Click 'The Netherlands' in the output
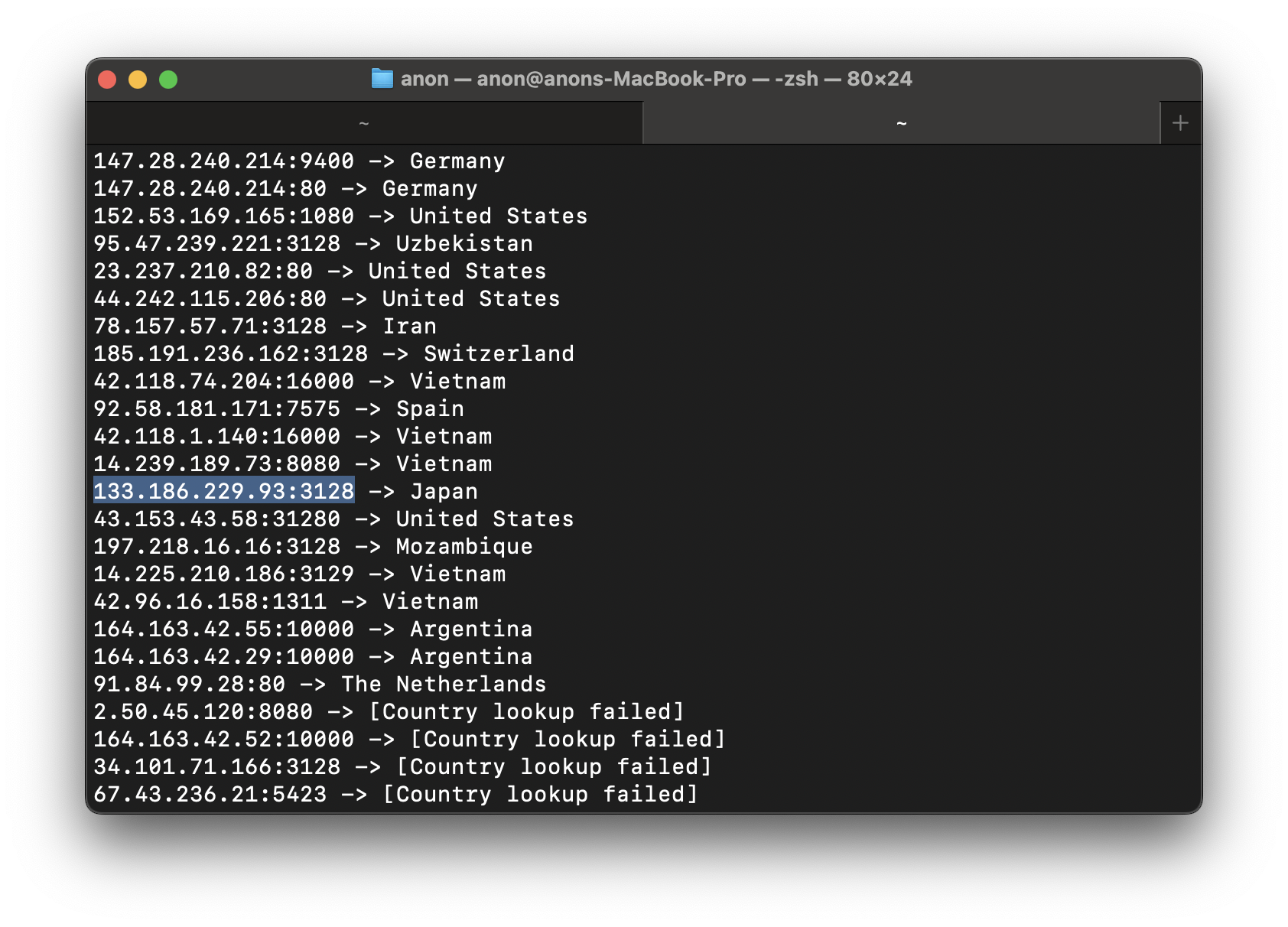 (444, 684)
